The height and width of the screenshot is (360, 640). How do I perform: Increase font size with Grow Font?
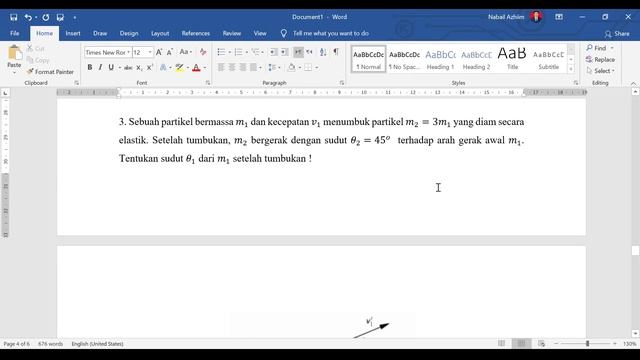point(159,52)
